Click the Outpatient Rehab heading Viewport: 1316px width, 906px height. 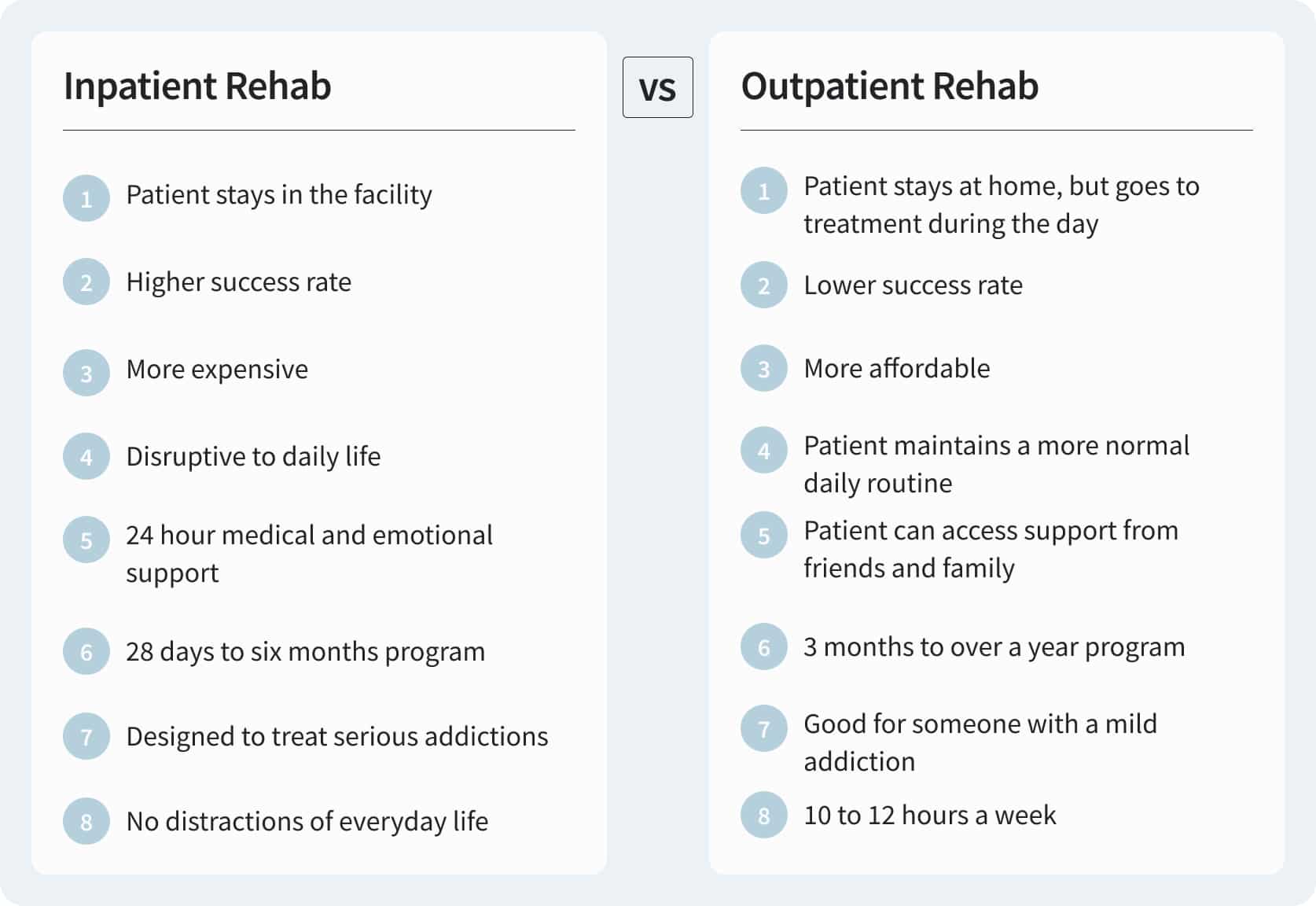point(889,86)
